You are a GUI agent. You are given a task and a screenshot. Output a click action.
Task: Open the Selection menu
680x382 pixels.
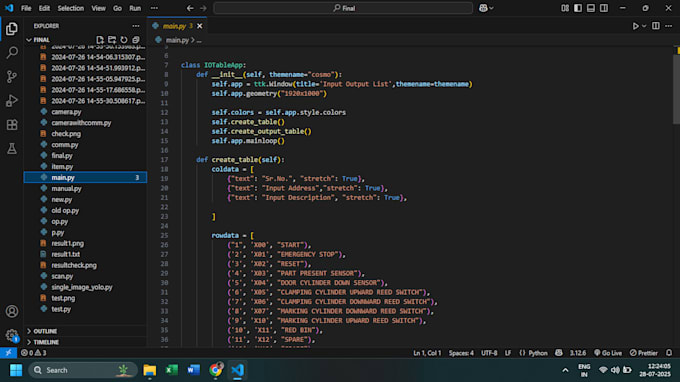(x=71, y=8)
